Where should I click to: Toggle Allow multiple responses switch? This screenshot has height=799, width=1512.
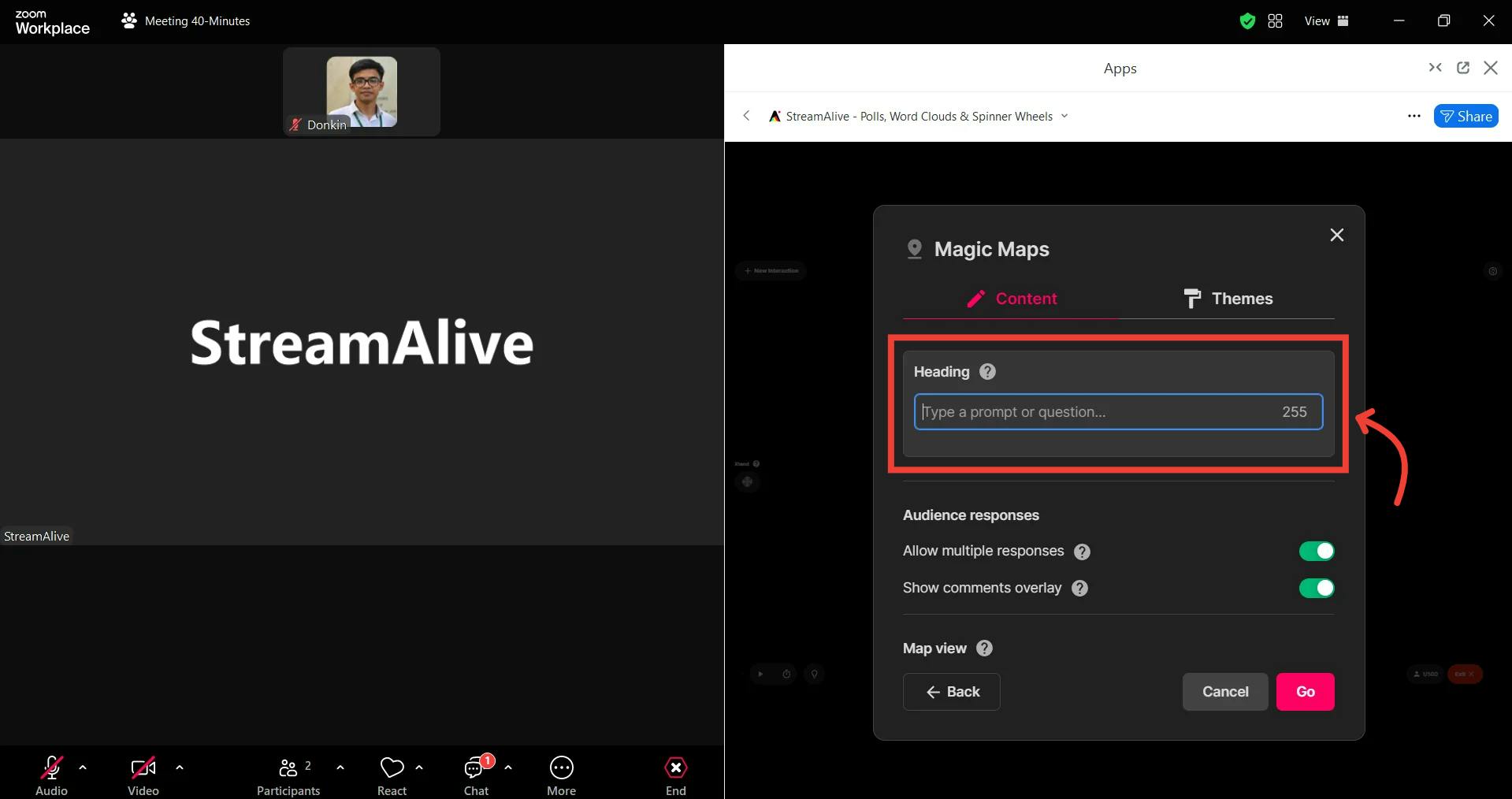click(1317, 551)
